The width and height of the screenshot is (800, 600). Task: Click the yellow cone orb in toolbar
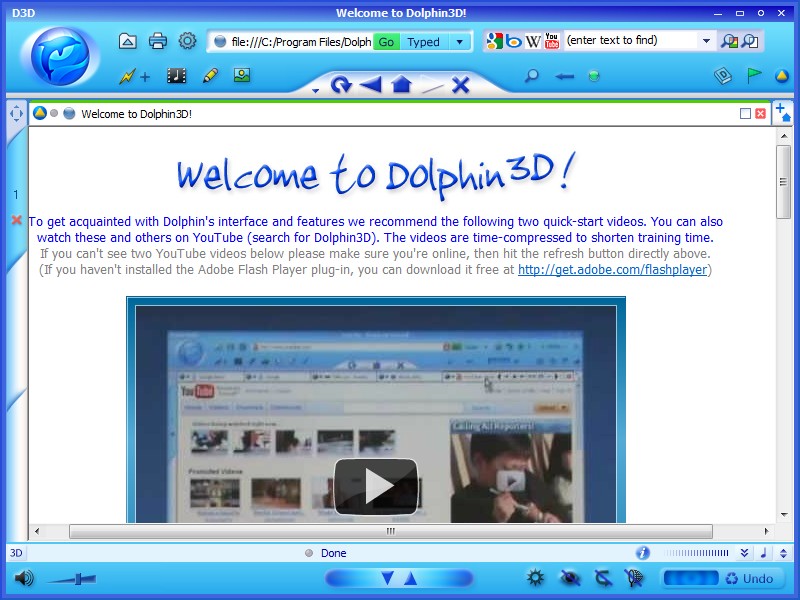click(x=782, y=76)
